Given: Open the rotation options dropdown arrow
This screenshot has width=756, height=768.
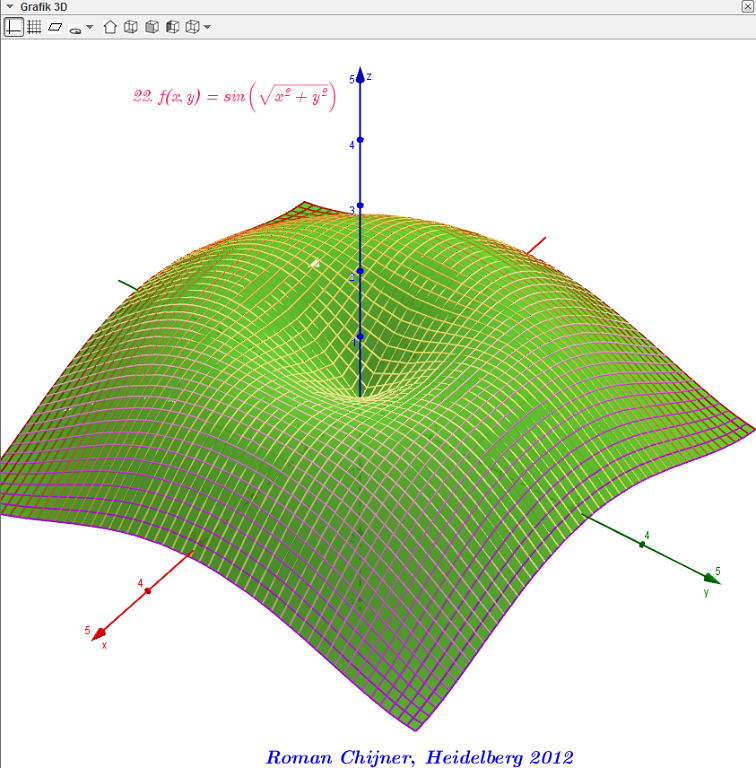Looking at the screenshot, I should [x=90, y=27].
